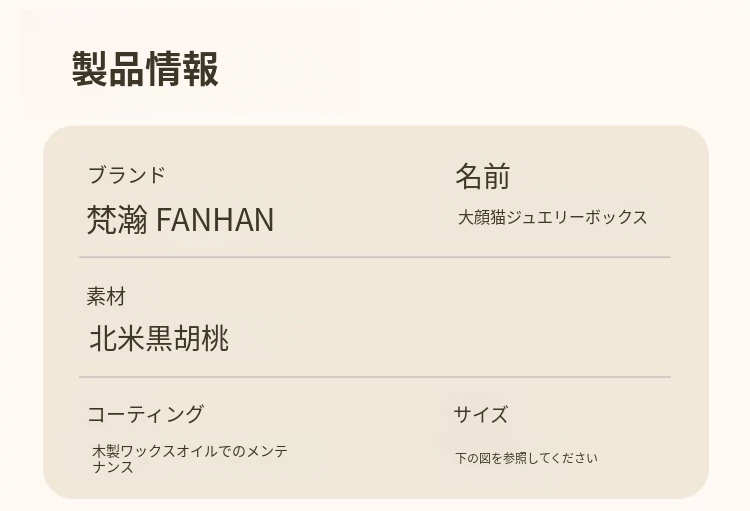
Task: Click the 製品情報 page heading
Action: pos(145,70)
